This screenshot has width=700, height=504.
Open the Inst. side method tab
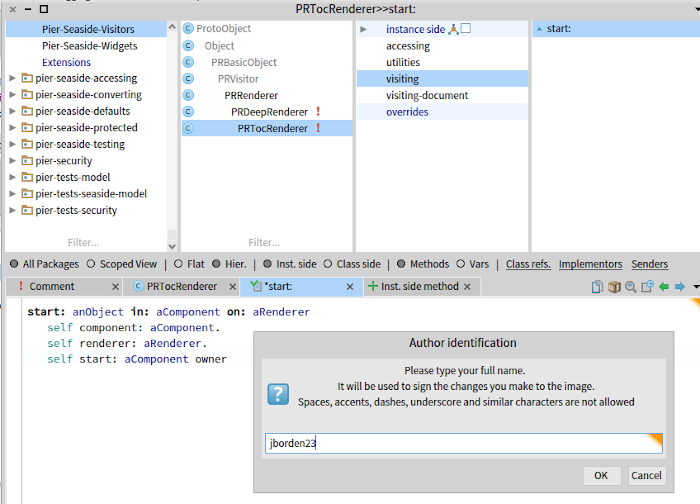pyautogui.click(x=420, y=287)
